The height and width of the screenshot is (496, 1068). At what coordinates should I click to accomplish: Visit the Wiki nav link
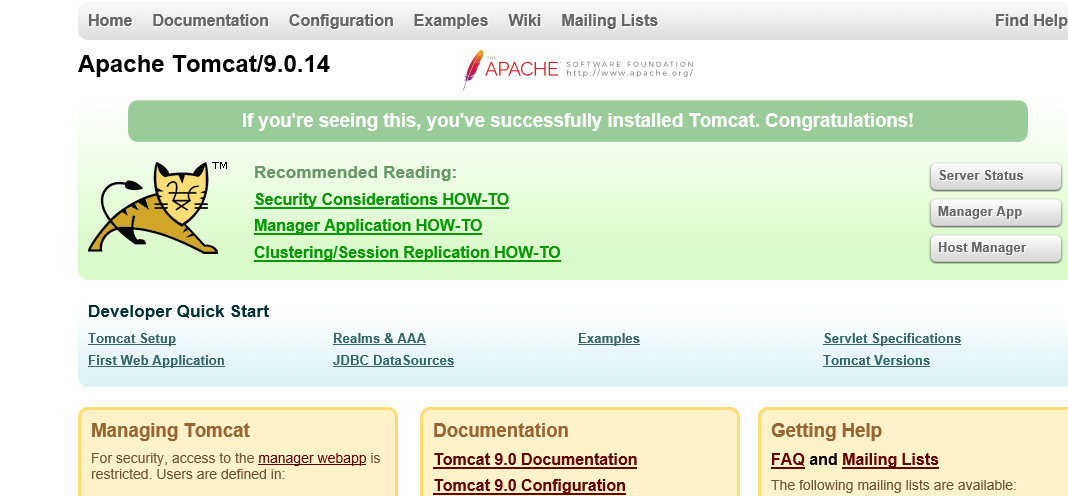(x=524, y=20)
